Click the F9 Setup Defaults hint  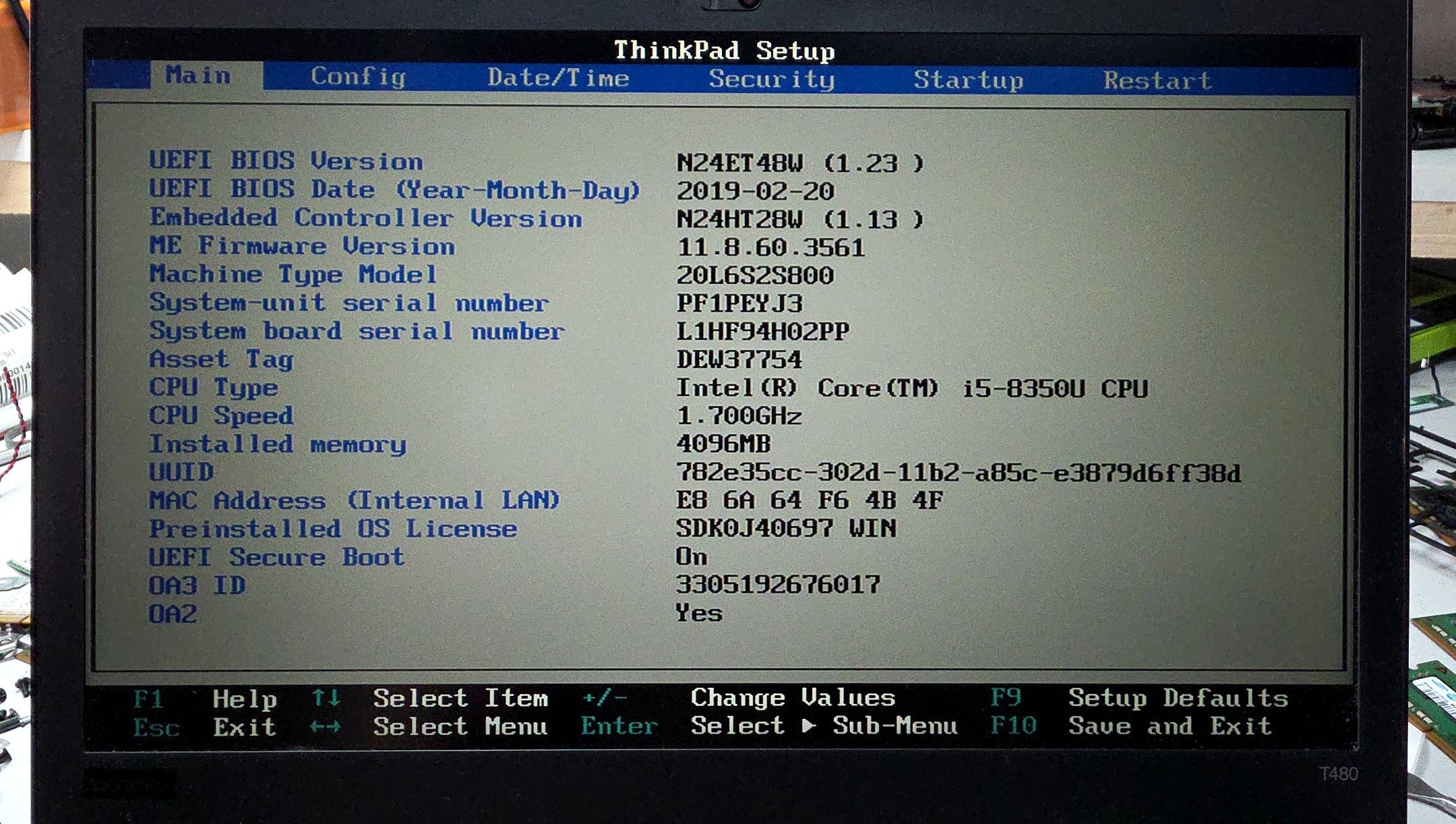point(1139,697)
